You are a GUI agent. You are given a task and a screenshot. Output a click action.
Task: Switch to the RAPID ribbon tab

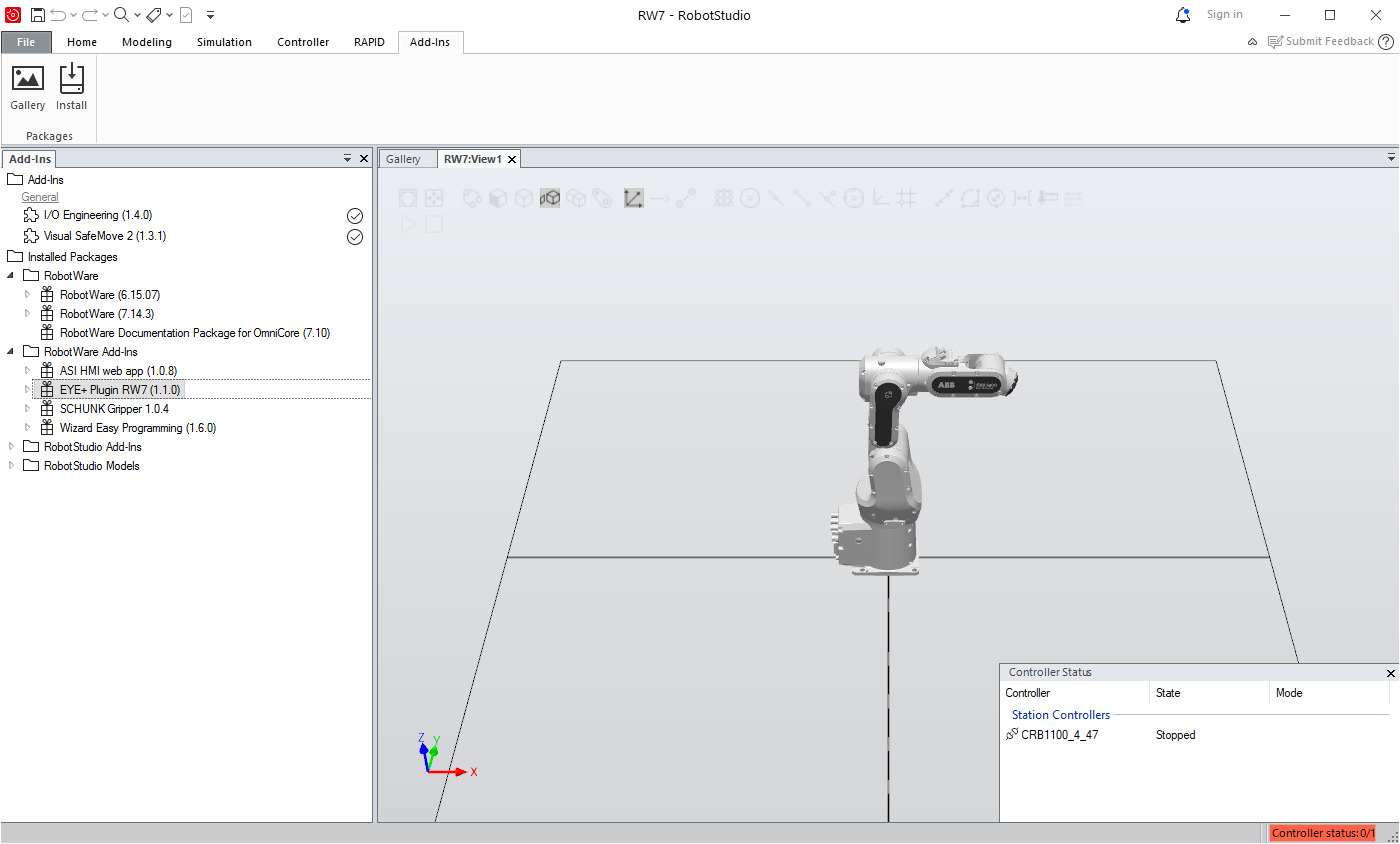(x=369, y=42)
